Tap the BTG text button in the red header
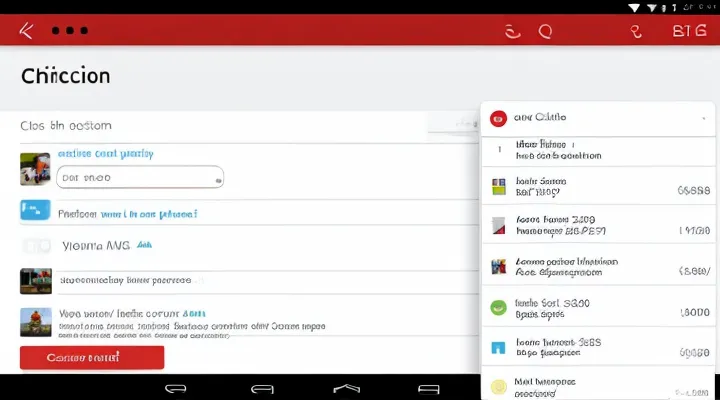This screenshot has width=720, height=400. (x=689, y=31)
